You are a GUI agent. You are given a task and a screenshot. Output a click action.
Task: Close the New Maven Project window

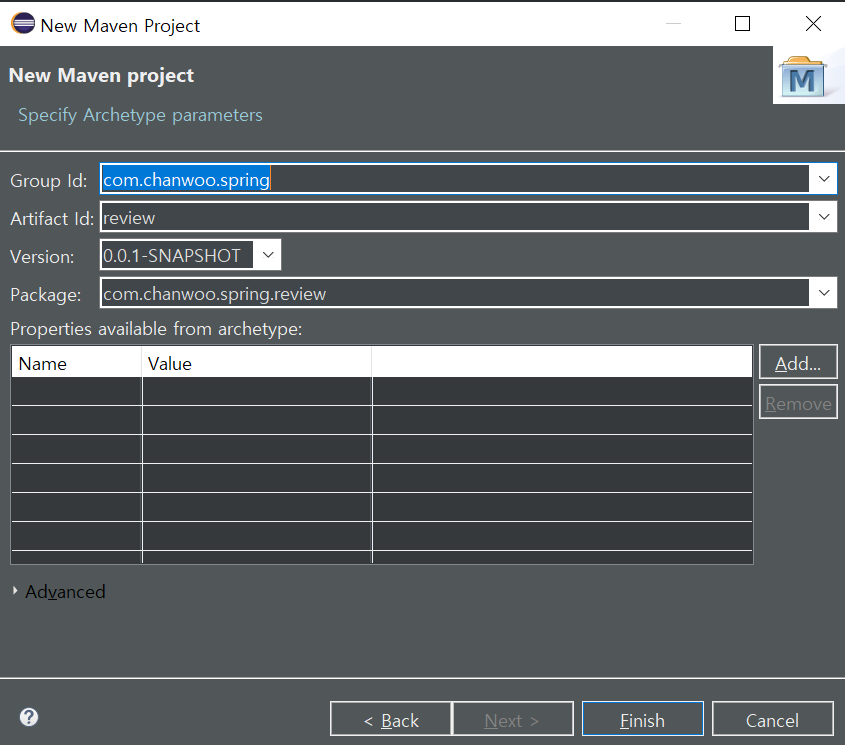[x=813, y=24]
